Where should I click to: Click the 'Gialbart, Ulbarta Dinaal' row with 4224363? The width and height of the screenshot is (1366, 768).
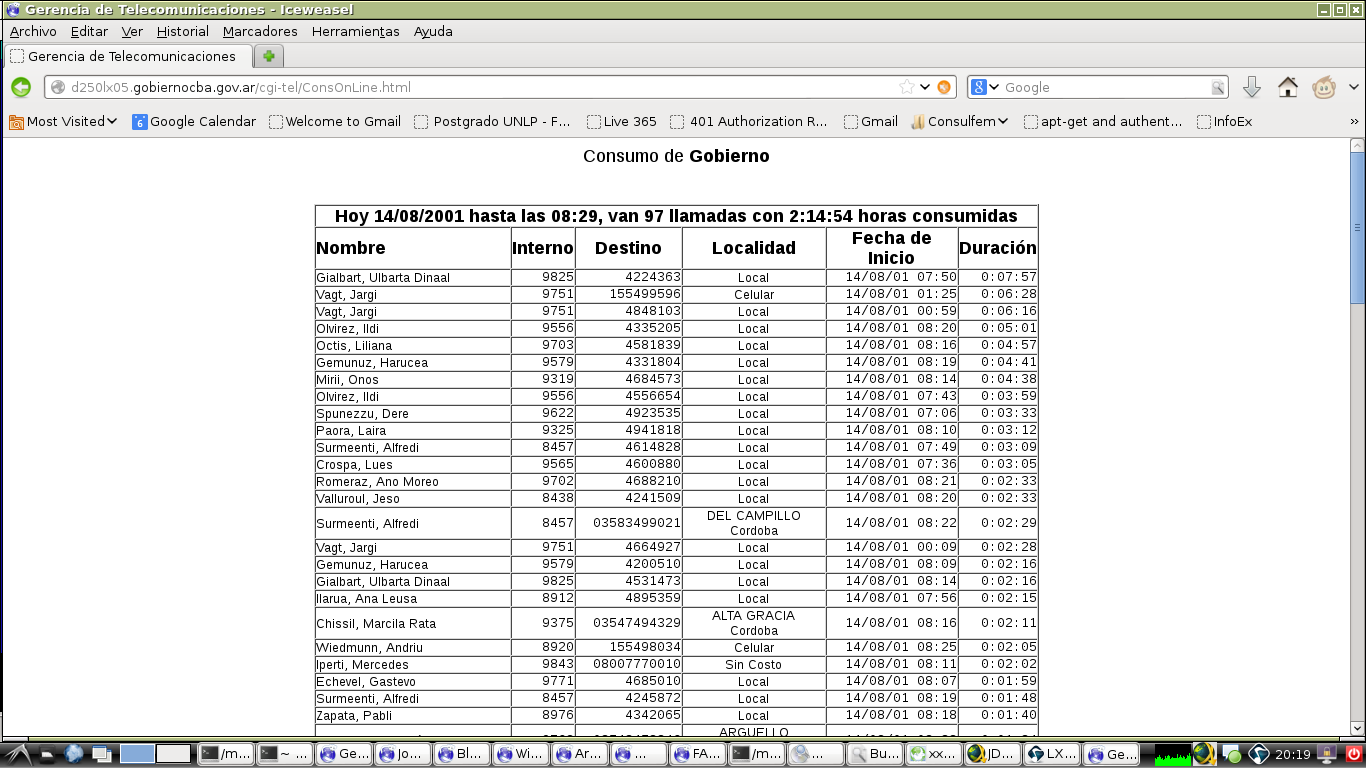click(x=676, y=277)
